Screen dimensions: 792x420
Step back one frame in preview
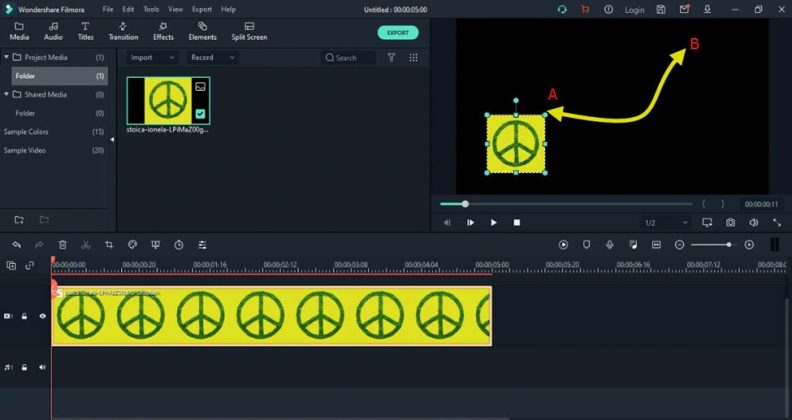[447, 223]
